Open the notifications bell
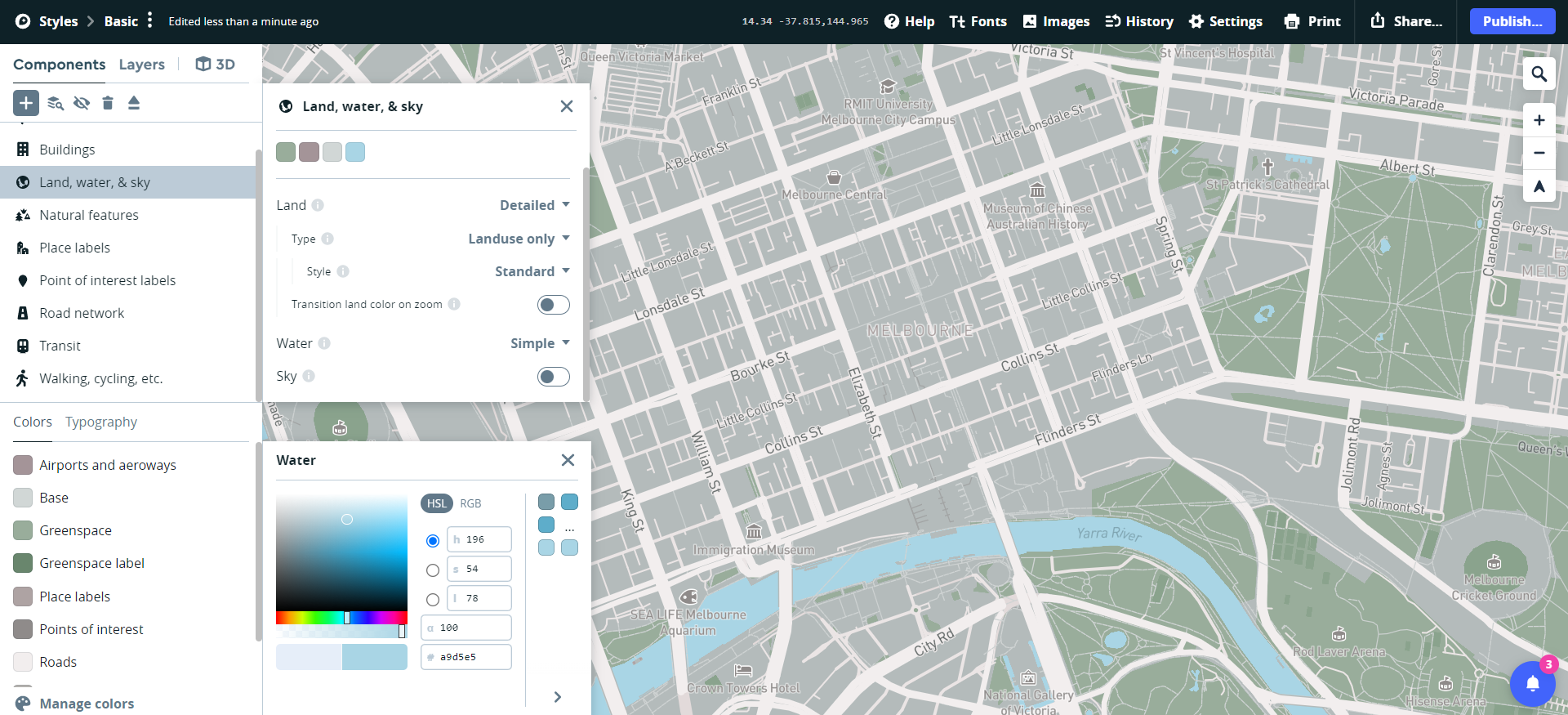The image size is (1568, 715). [x=1532, y=683]
